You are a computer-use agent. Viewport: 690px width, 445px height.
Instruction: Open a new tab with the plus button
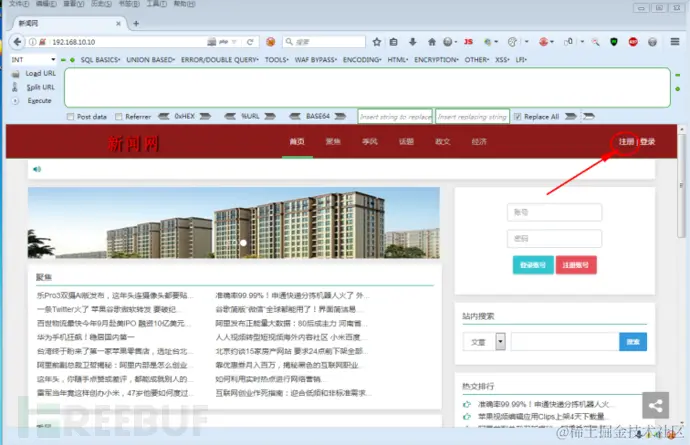[136, 23]
